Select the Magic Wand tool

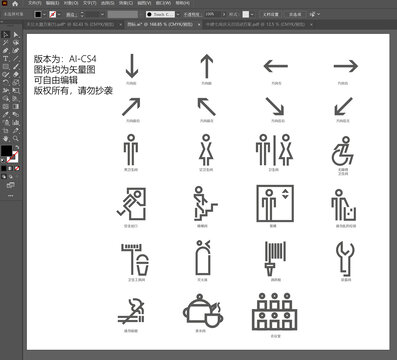(x=6, y=43)
